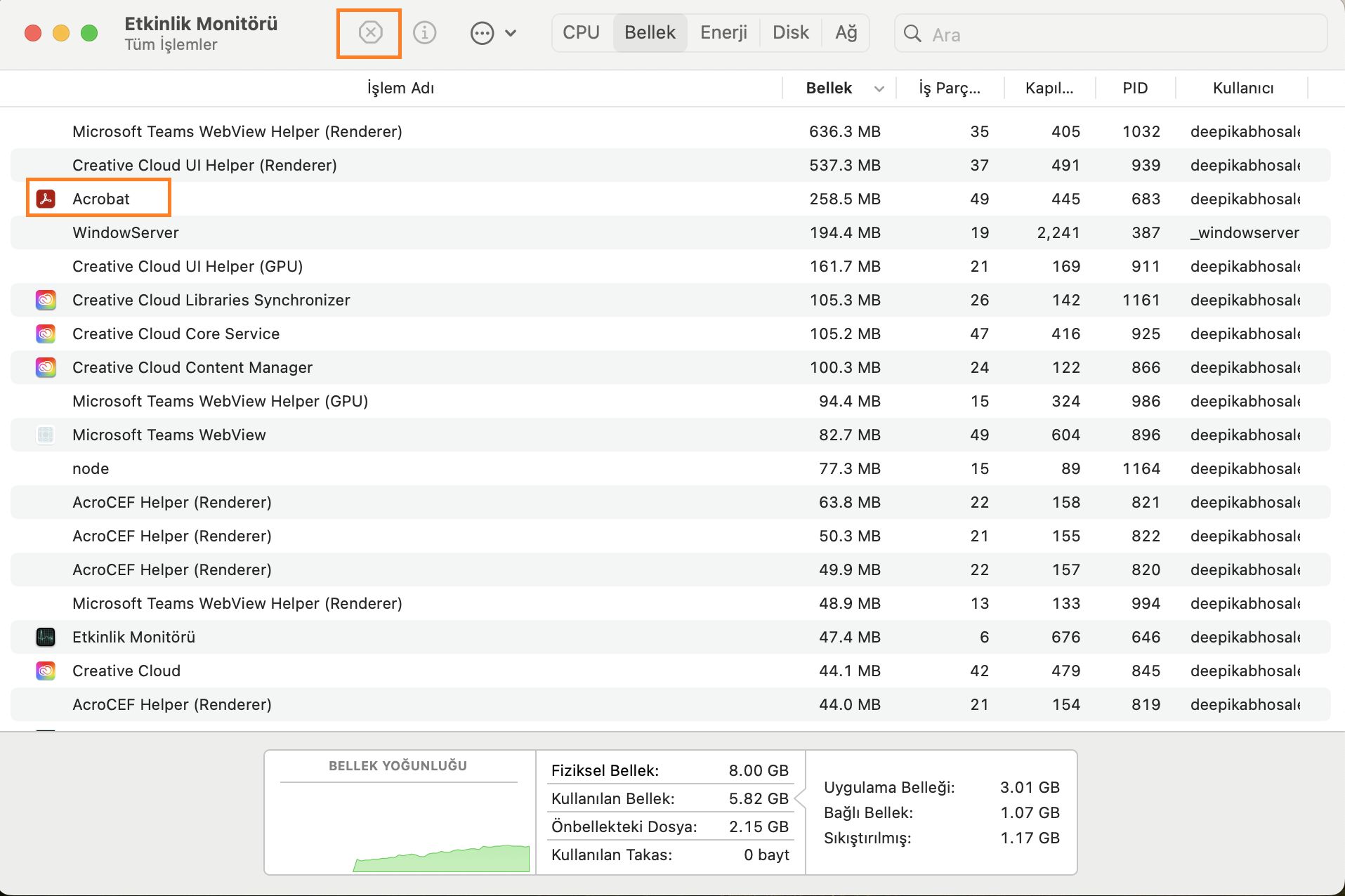Open the Disk tab
The width and height of the screenshot is (1345, 896).
(790, 33)
